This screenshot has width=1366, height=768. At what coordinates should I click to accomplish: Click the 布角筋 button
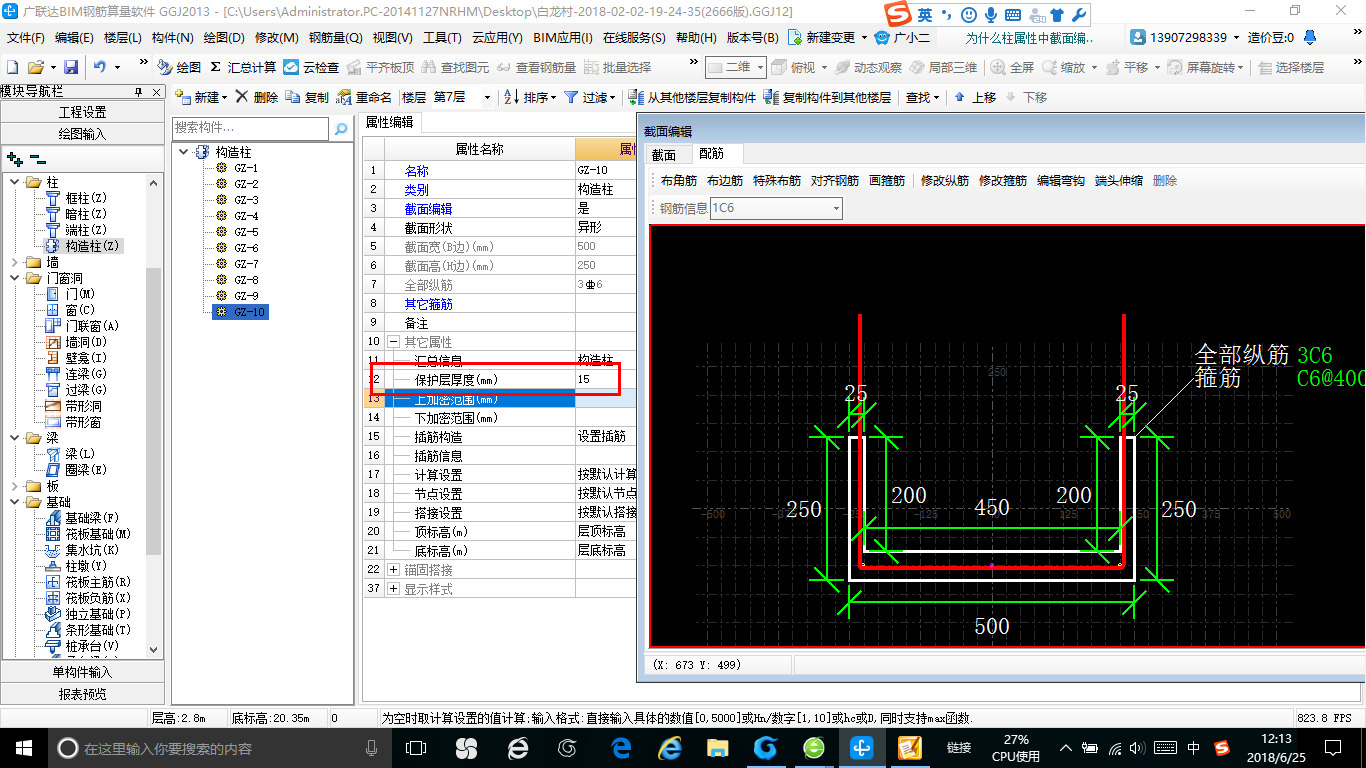(679, 181)
